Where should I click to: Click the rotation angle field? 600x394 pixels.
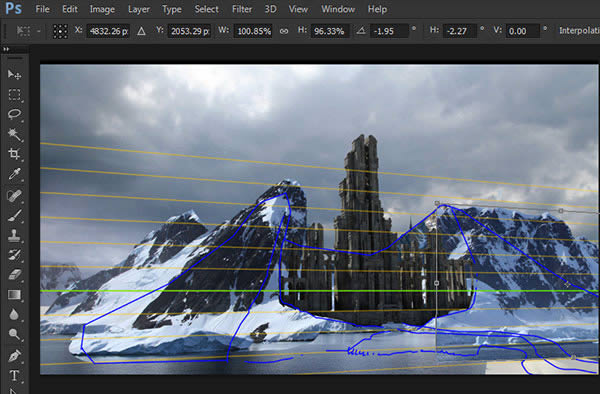click(x=389, y=31)
